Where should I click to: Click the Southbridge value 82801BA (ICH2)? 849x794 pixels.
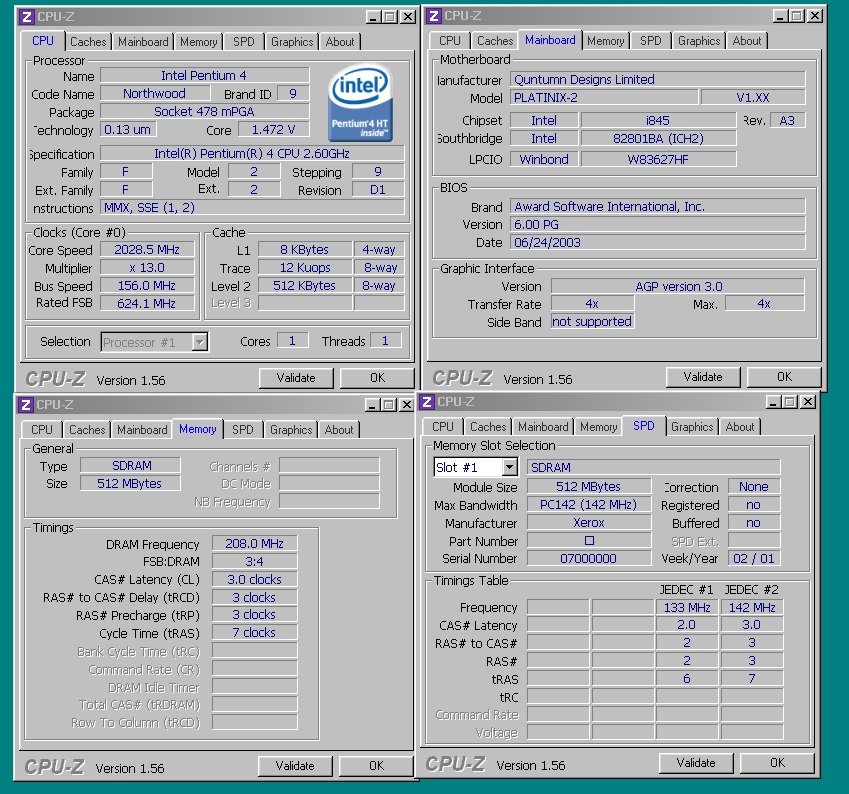(x=658, y=139)
